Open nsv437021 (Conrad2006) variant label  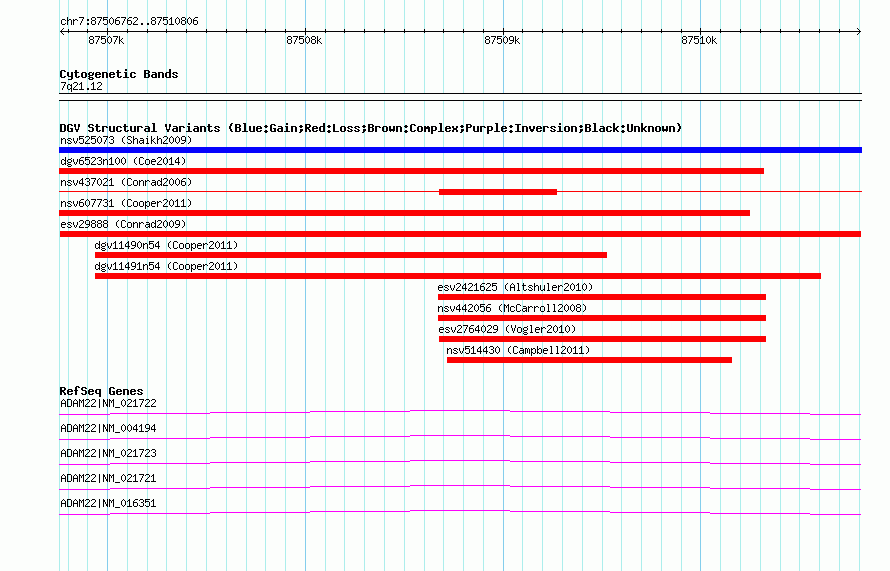click(126, 182)
